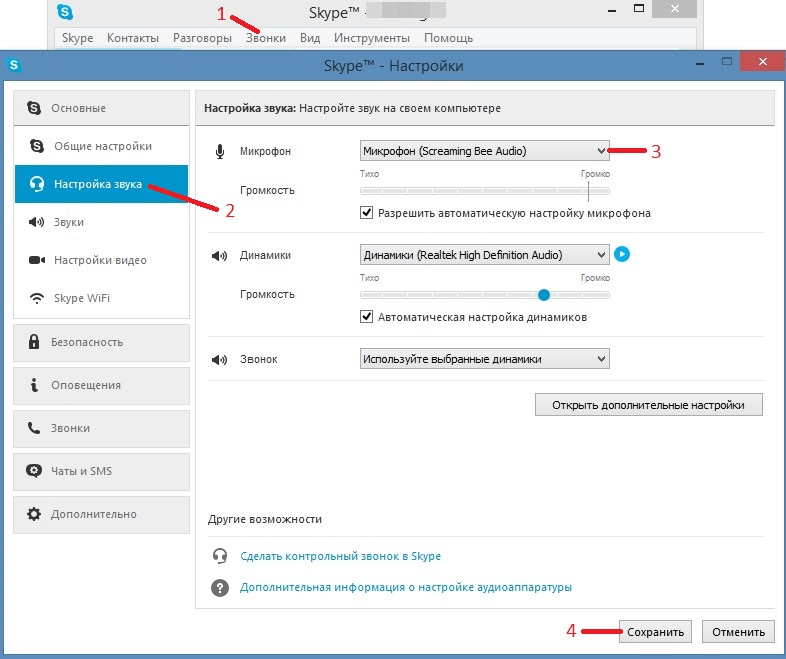Screen dimensions: 786x659
Task: Open the Оповещения settings section
Action: [x=101, y=385]
